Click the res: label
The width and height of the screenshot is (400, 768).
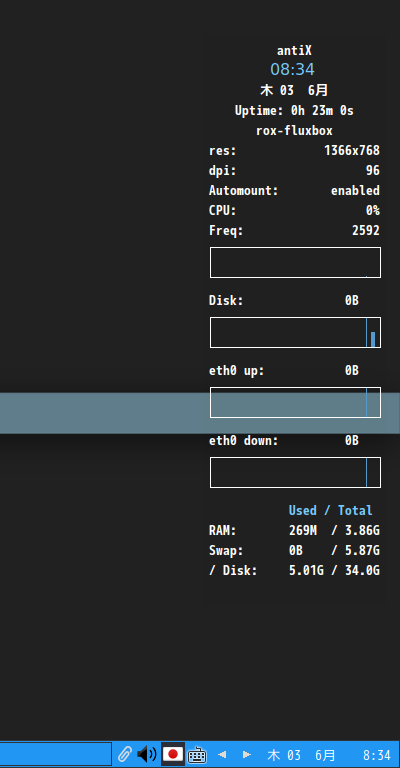tap(223, 150)
